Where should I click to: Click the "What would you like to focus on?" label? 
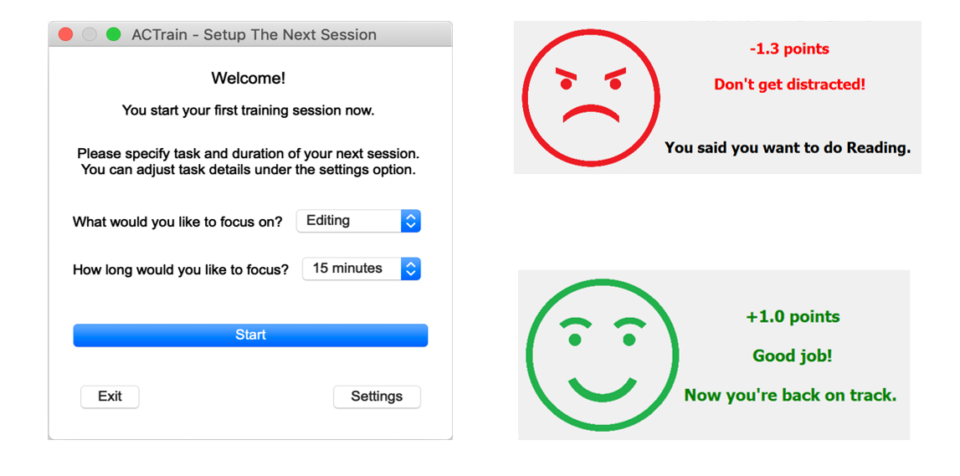(x=178, y=222)
